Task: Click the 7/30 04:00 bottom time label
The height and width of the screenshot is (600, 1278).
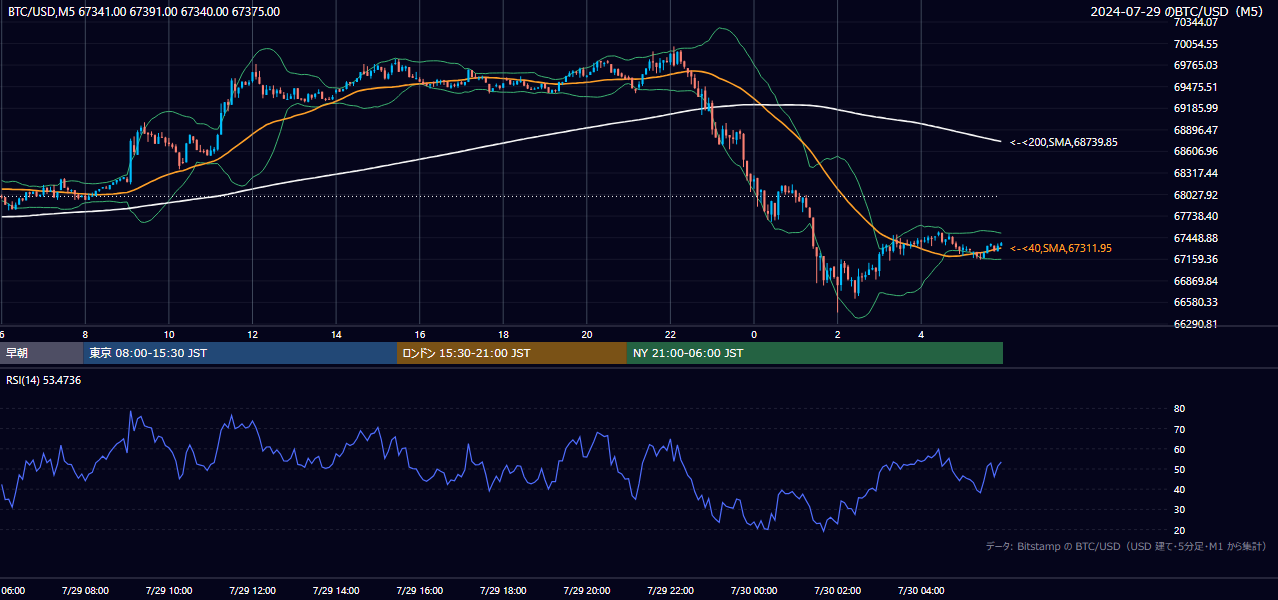Action: (x=921, y=590)
